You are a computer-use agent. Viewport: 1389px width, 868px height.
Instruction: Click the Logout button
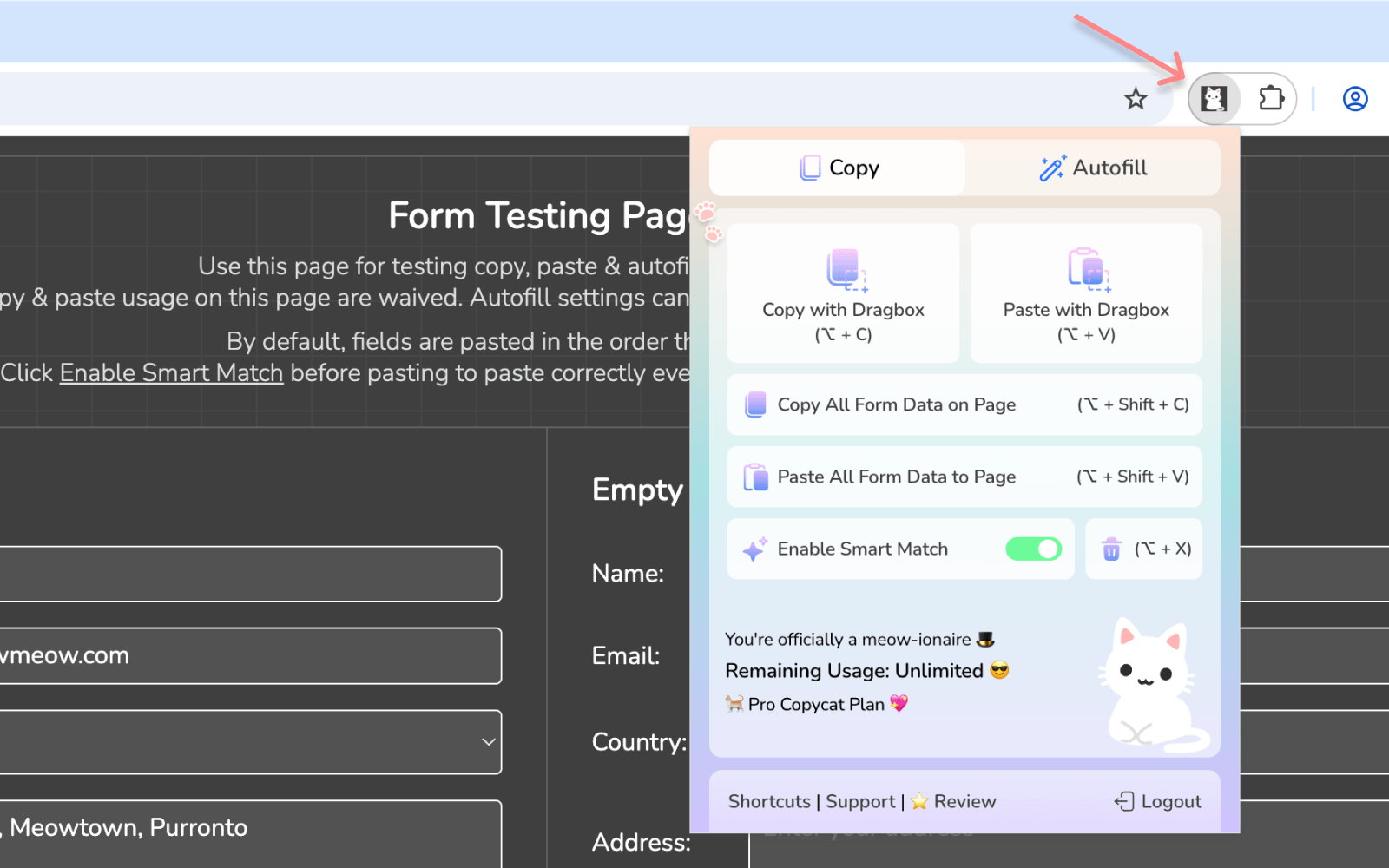point(1157,801)
